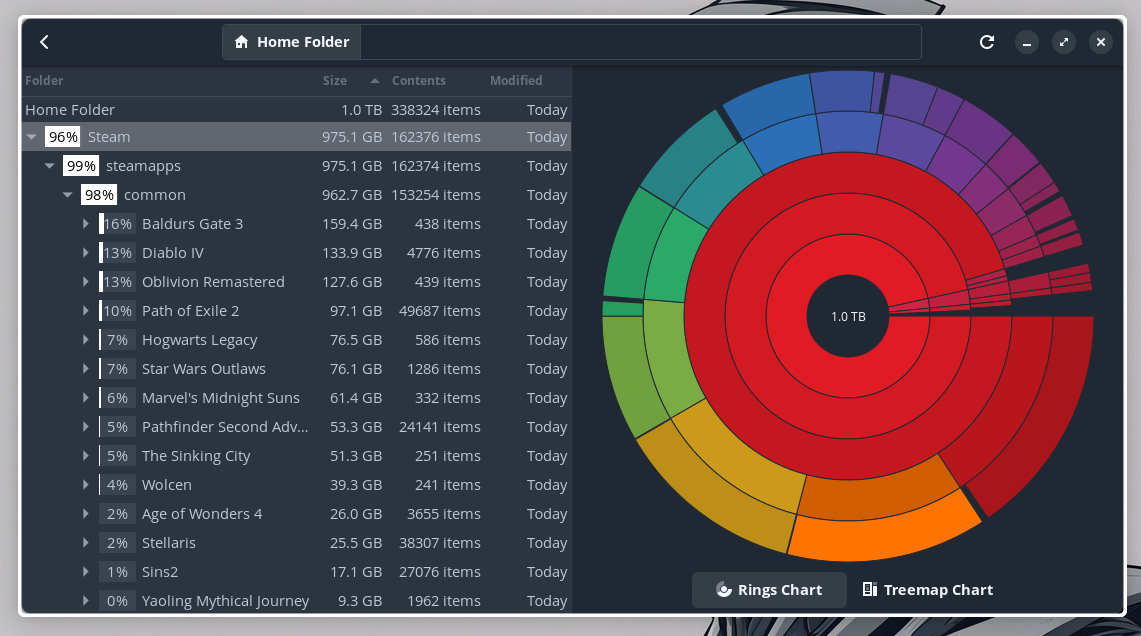Expand the Oblivion Remastered folder
Screen dimensions: 1141x636
(x=86, y=282)
